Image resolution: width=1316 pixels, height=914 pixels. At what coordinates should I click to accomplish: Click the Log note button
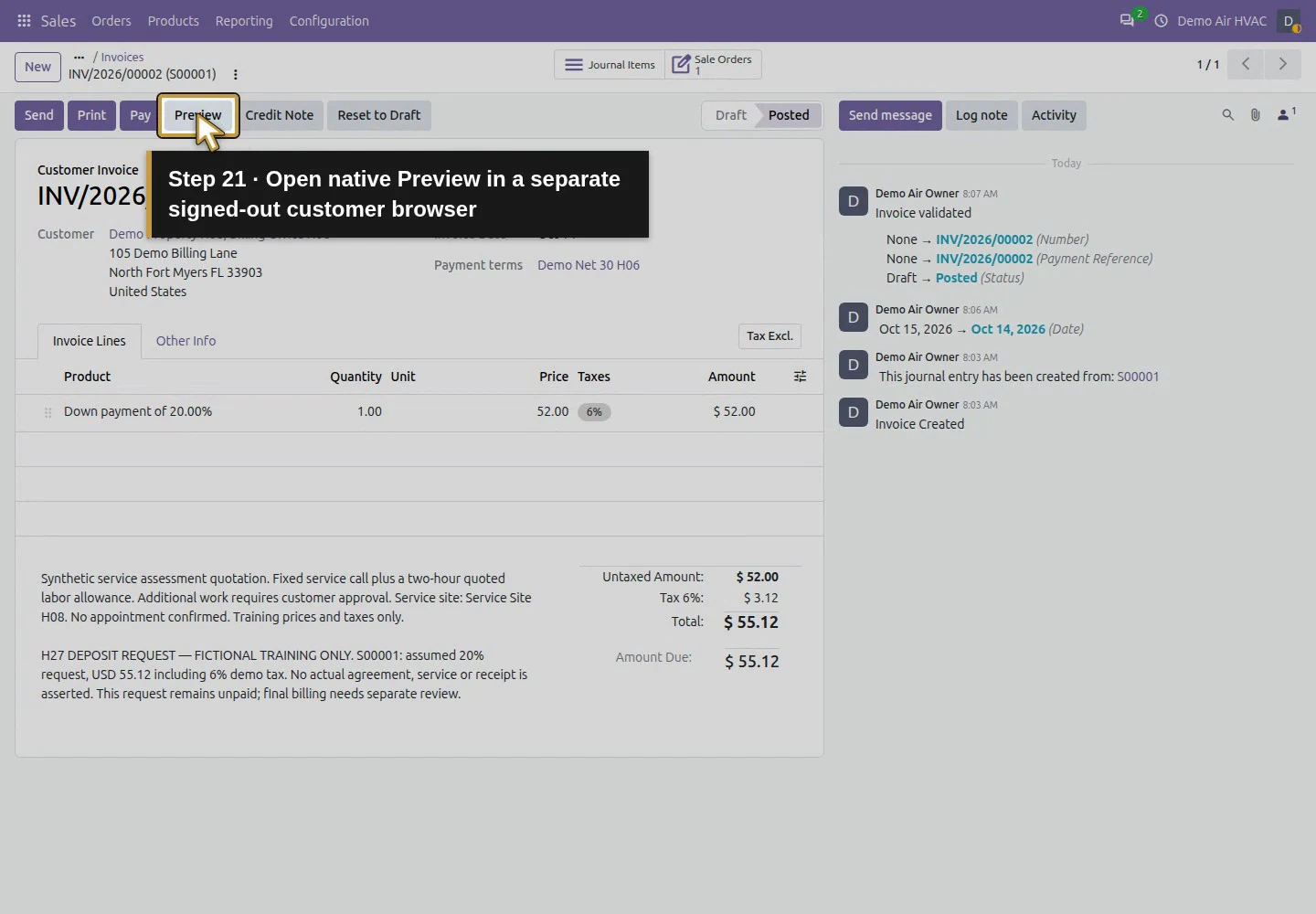982,115
